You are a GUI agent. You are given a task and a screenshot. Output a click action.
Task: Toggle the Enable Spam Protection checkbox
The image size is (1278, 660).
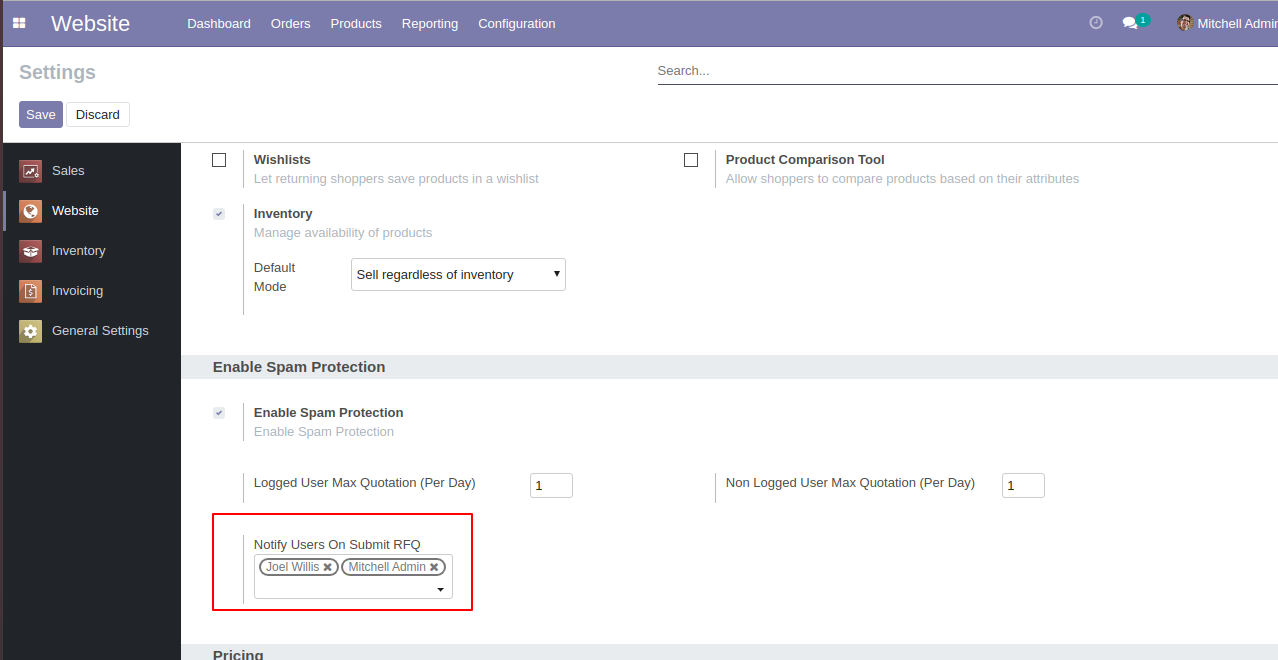[219, 413]
